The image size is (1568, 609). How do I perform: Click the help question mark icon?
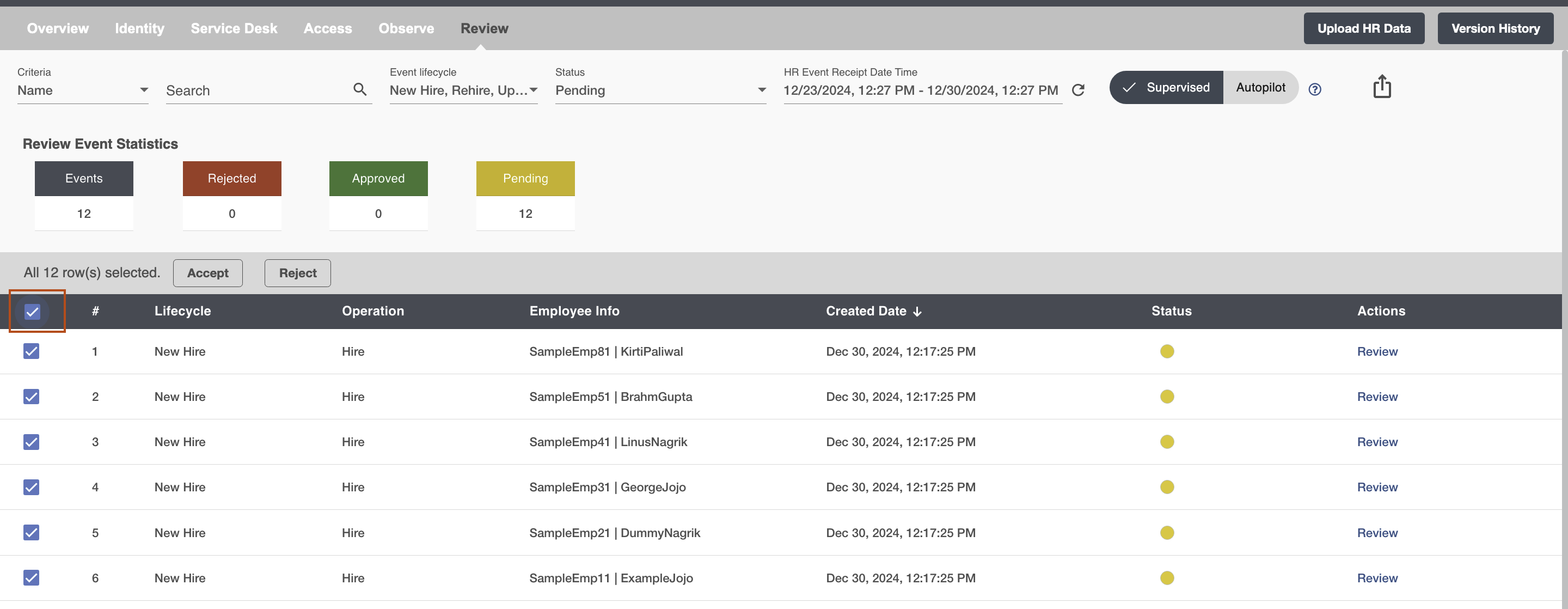click(x=1315, y=89)
